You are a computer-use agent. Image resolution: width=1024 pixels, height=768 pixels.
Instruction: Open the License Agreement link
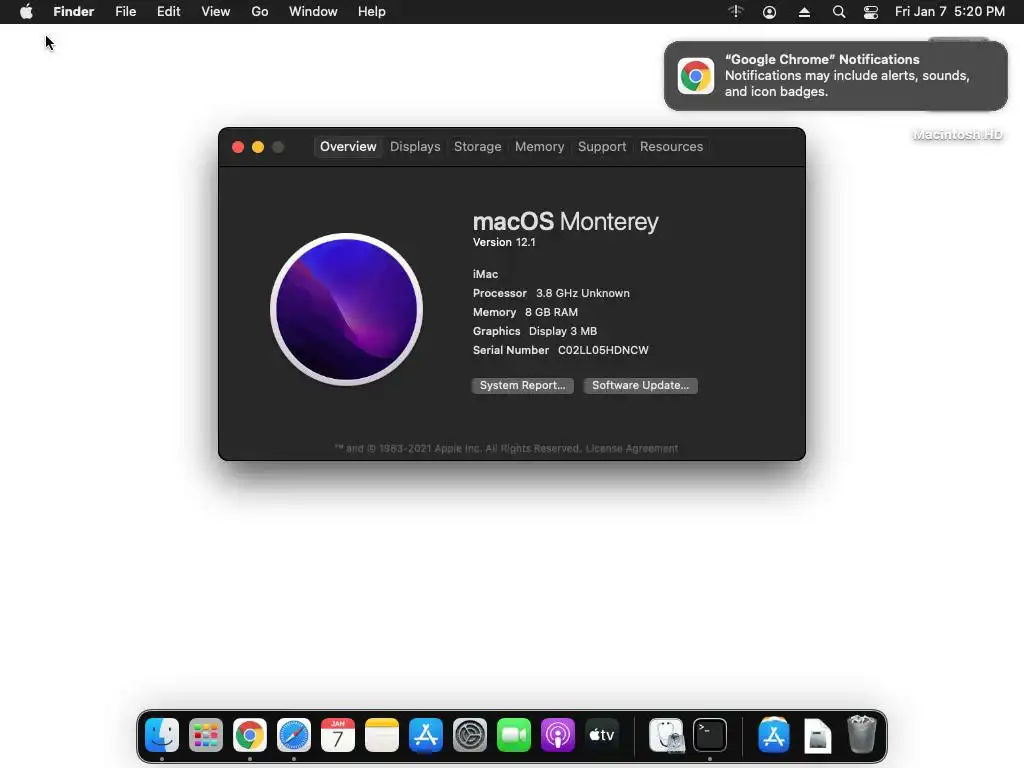[632, 449]
